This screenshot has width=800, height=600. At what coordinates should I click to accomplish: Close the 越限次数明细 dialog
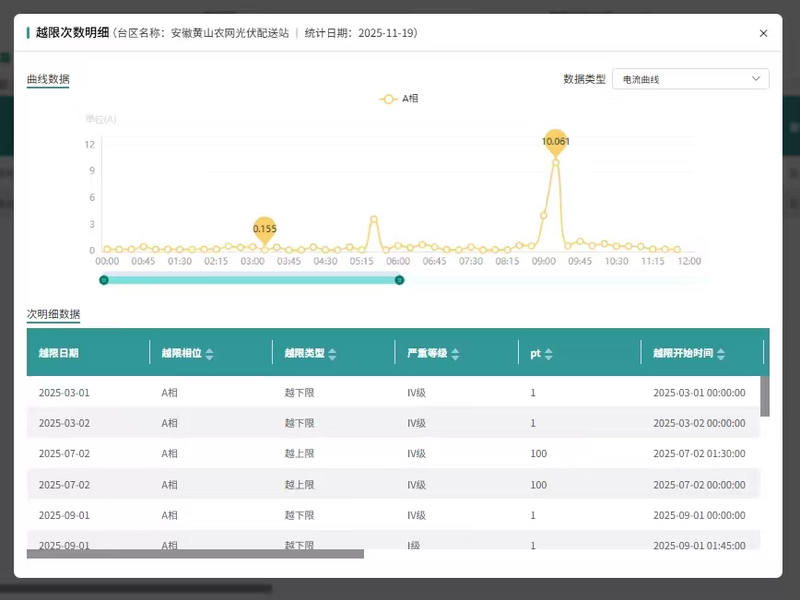763,33
